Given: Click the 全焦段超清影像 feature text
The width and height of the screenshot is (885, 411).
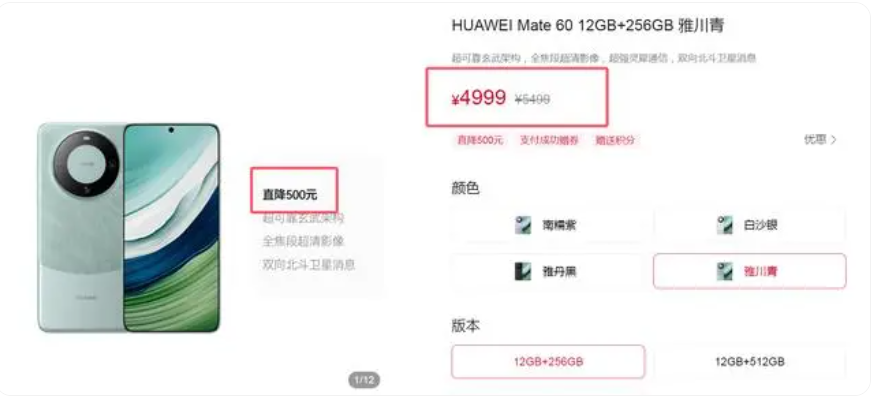Looking at the screenshot, I should (303, 242).
